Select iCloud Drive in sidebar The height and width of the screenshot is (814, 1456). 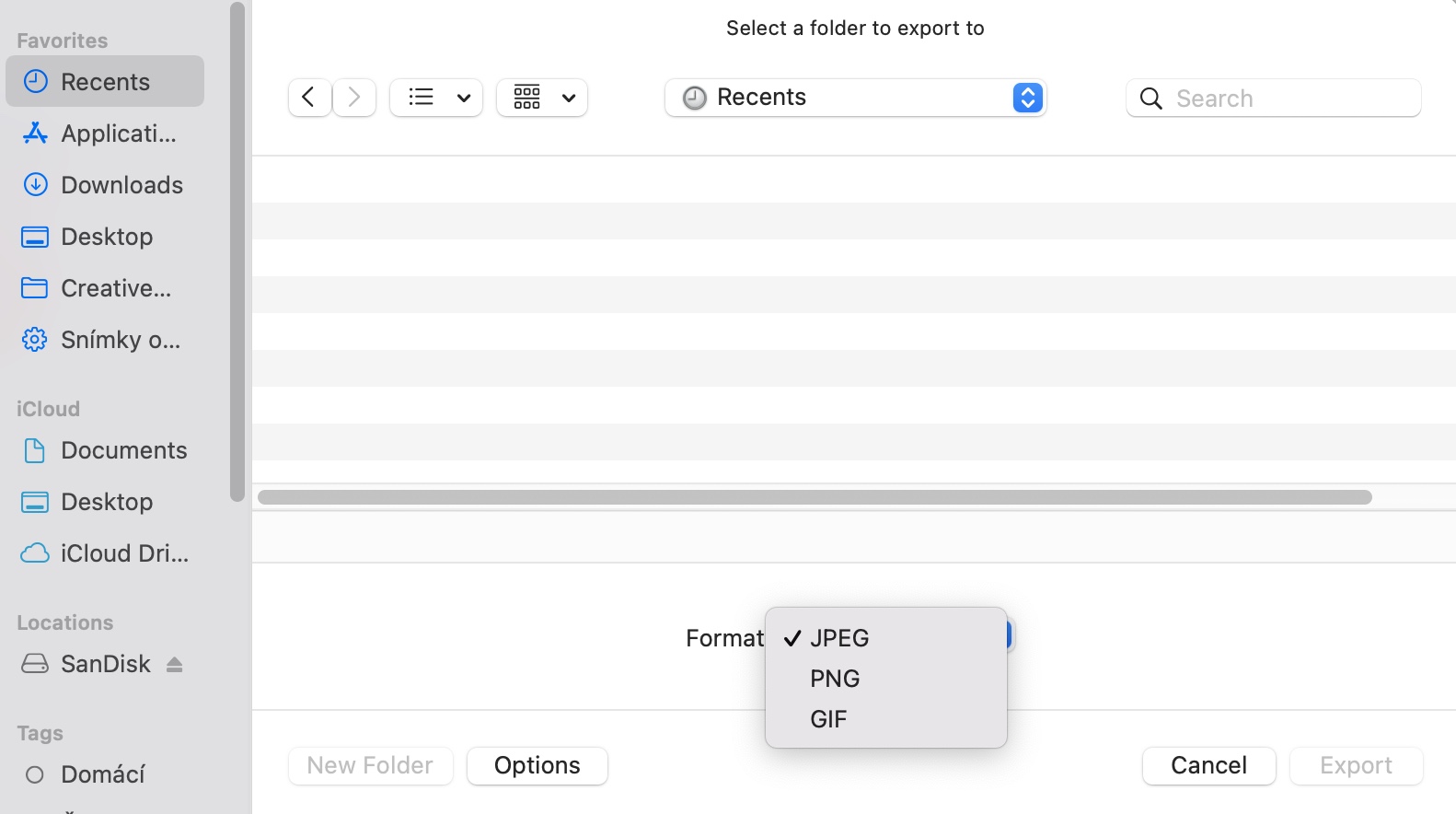(123, 553)
